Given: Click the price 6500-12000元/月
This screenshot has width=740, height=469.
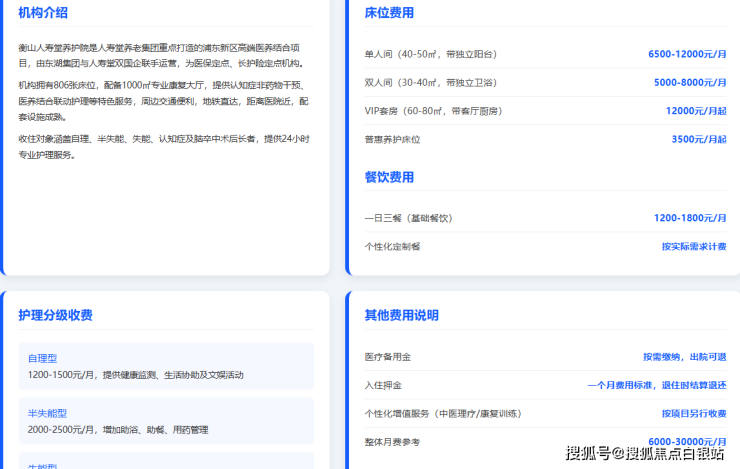Looking at the screenshot, I should [x=687, y=54].
